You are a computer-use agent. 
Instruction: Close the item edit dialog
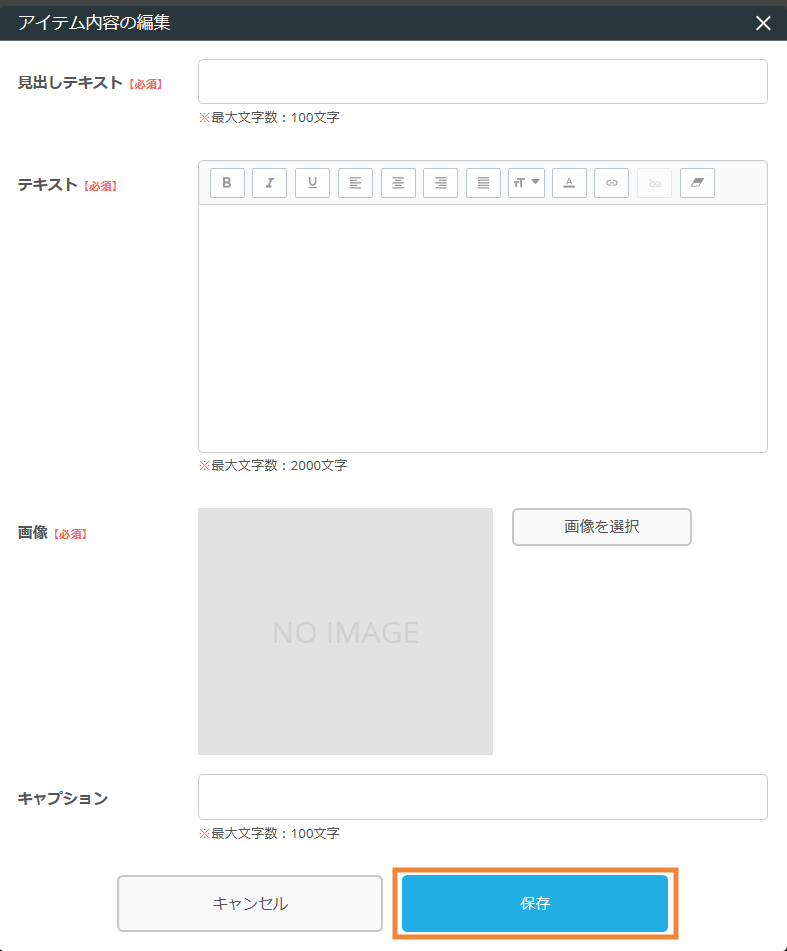pos(763,23)
